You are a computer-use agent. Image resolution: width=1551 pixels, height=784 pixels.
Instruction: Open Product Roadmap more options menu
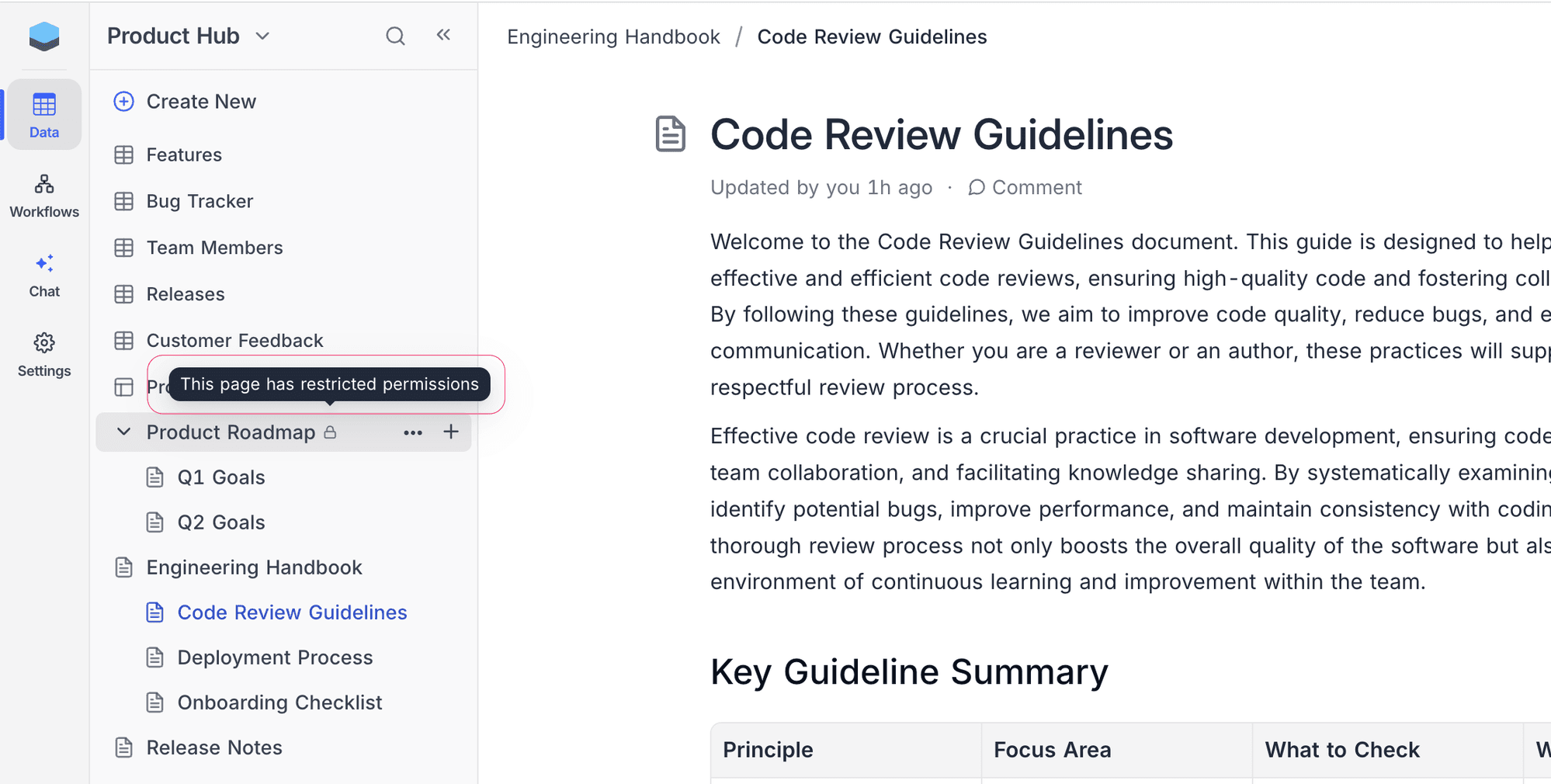coord(413,432)
